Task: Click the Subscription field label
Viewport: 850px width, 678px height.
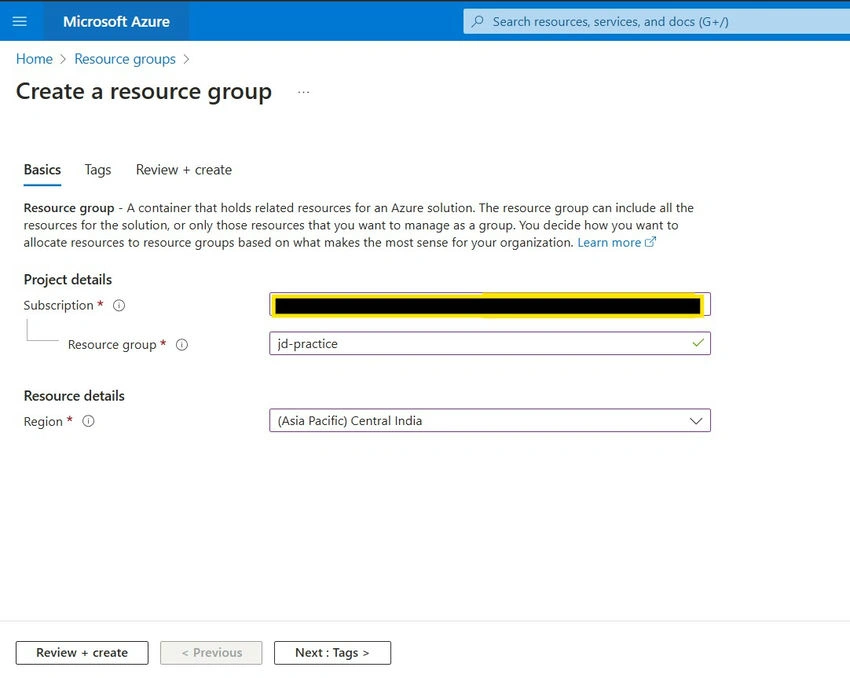Action: click(59, 306)
